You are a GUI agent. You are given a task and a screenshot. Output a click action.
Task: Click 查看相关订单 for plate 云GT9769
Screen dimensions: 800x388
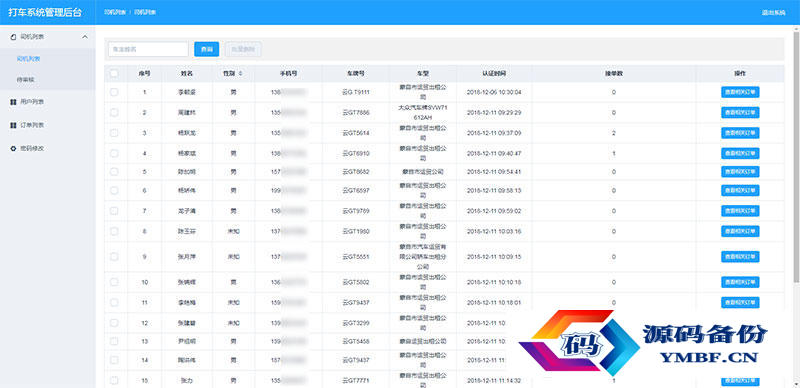[740, 210]
